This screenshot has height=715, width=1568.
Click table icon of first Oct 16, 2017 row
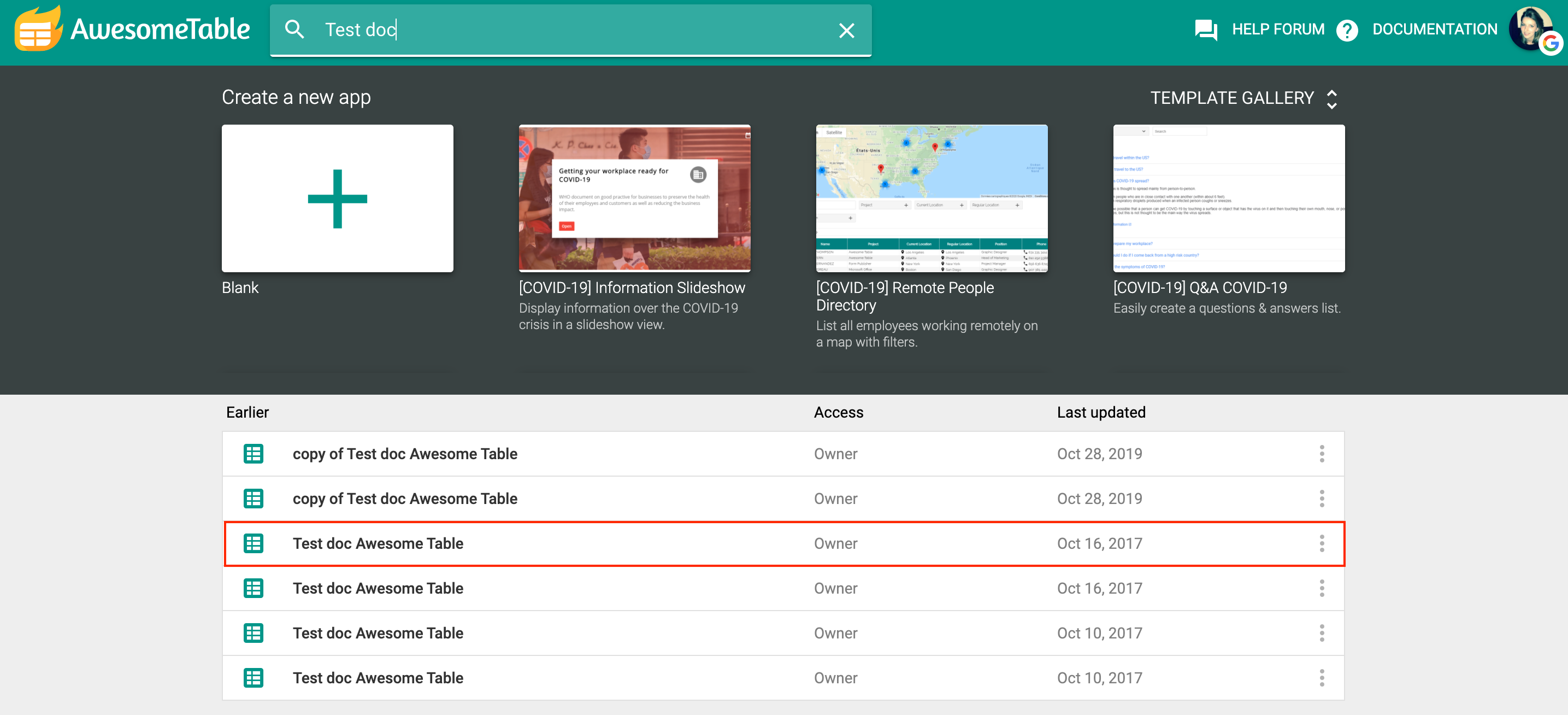[253, 543]
